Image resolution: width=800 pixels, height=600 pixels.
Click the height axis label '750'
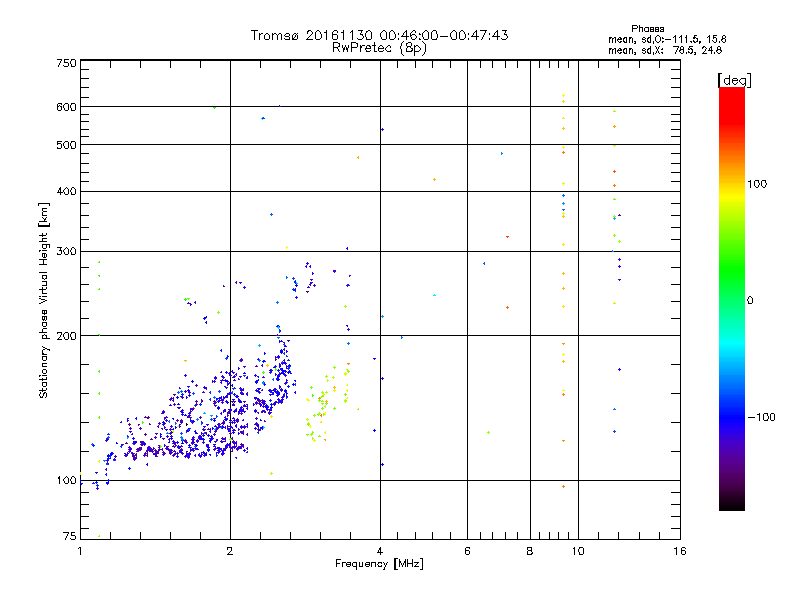click(66, 63)
